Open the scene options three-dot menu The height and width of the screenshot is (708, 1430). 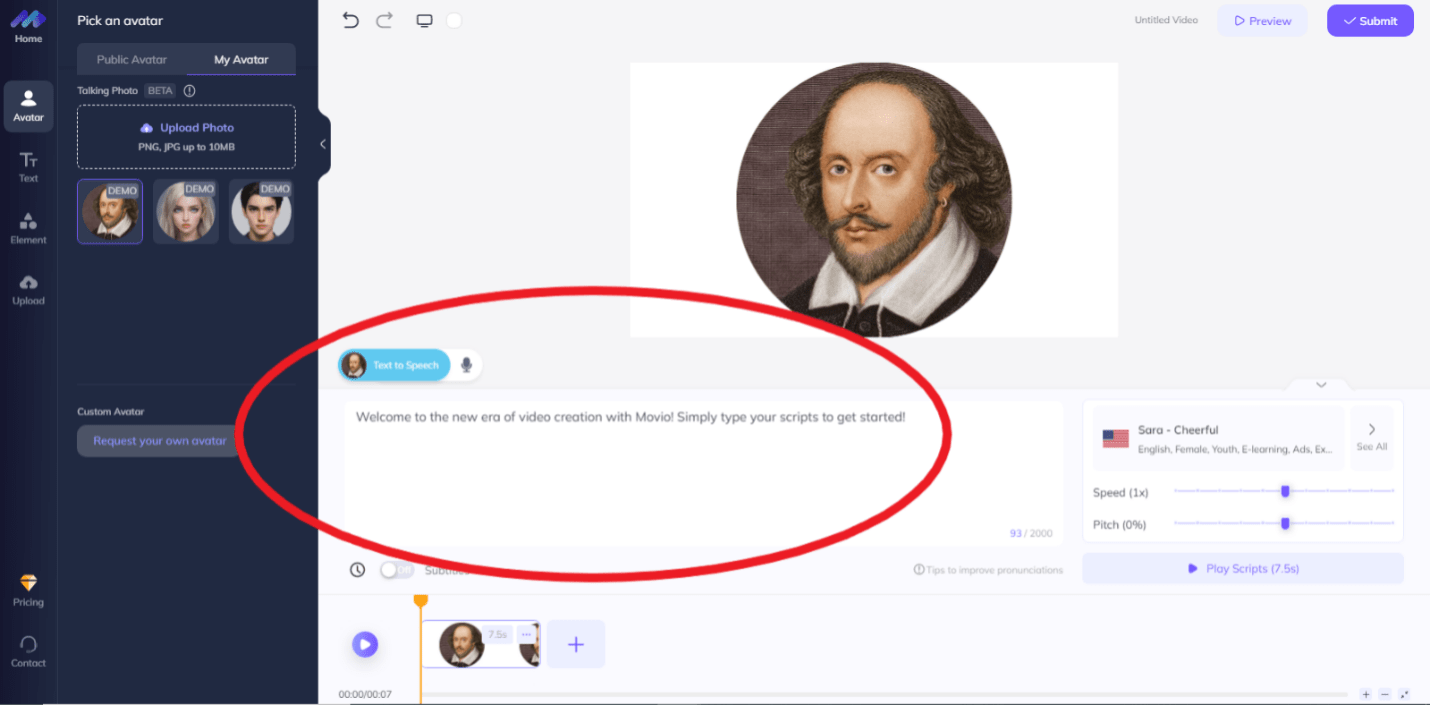coord(526,634)
